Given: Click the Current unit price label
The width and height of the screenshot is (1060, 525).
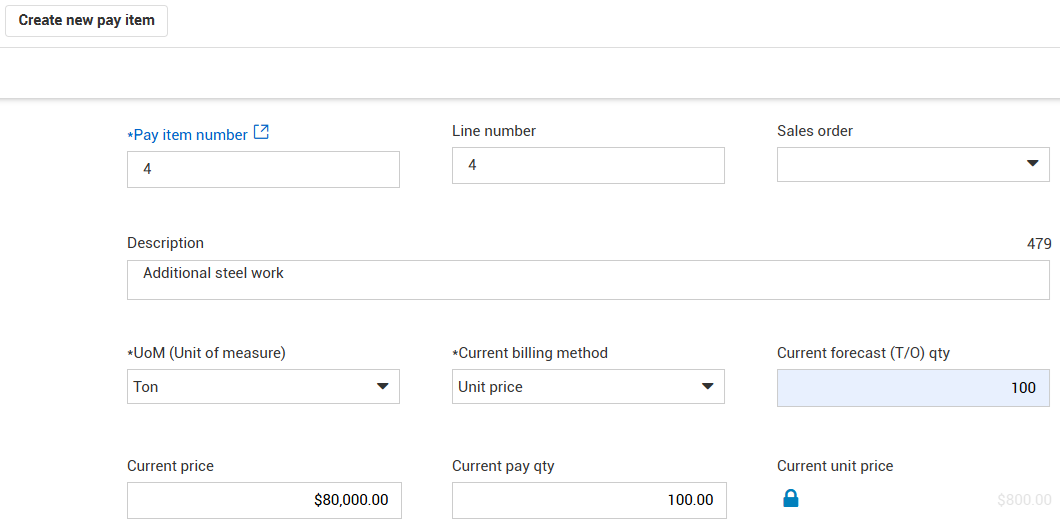Looking at the screenshot, I should coord(835,466).
